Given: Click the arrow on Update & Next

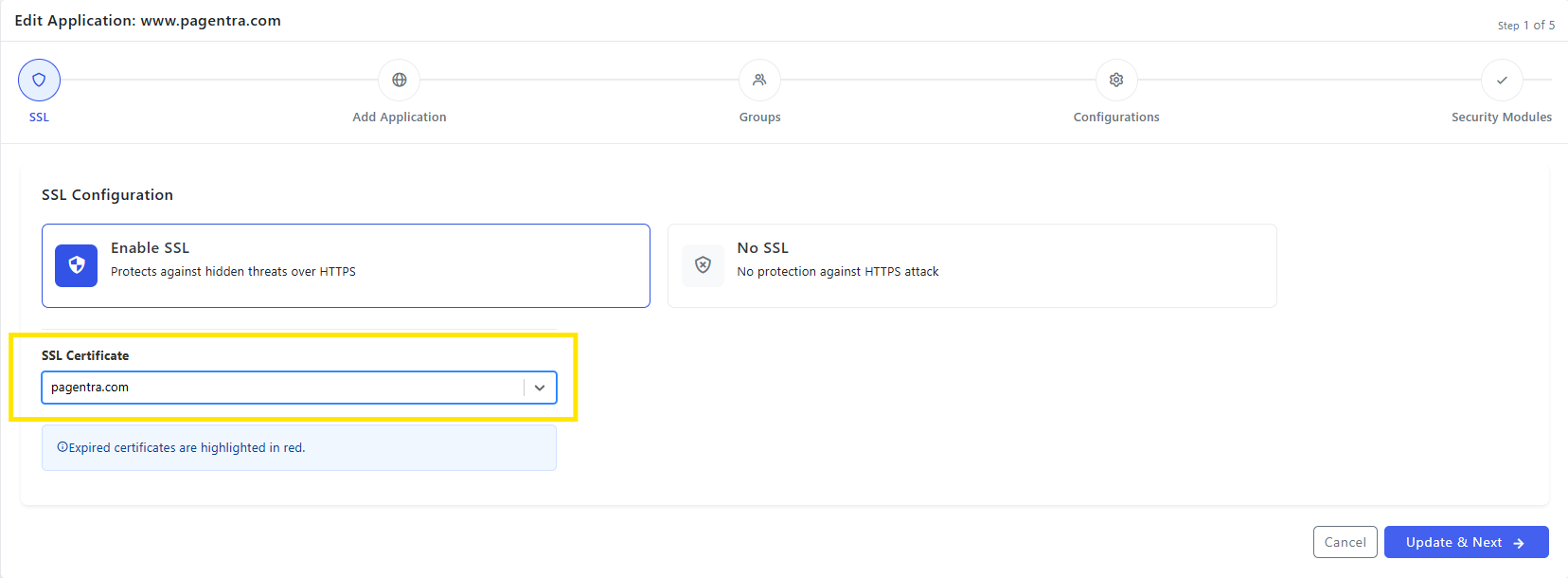Looking at the screenshot, I should tap(1519, 543).
